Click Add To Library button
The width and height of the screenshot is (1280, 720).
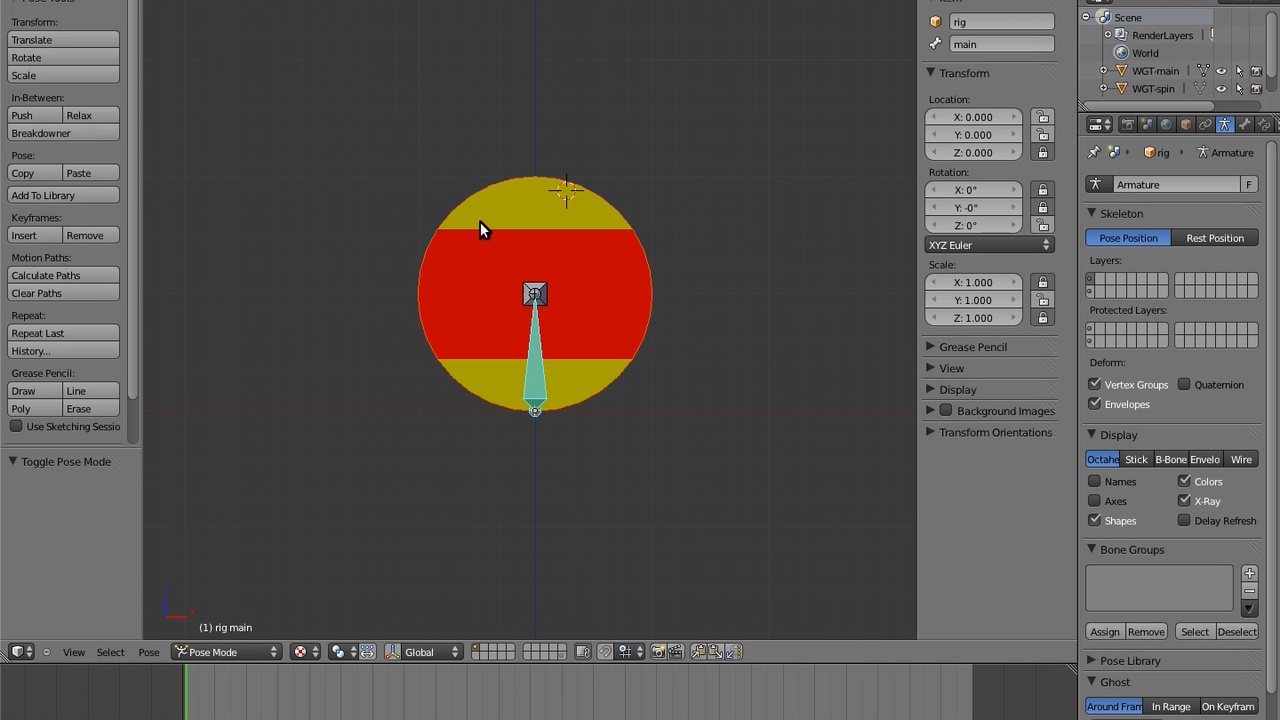click(63, 195)
